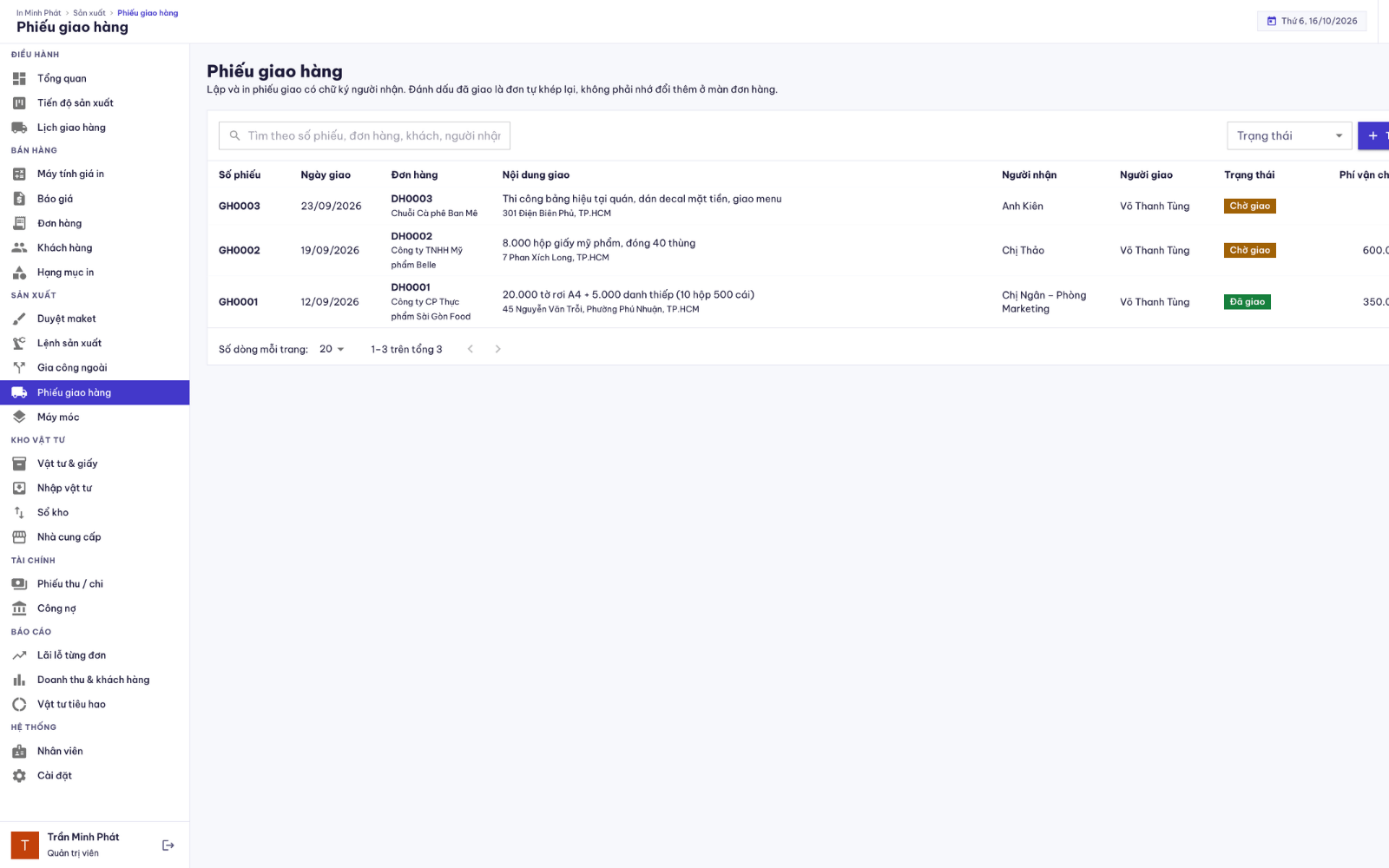The width and height of the screenshot is (1389, 868).
Task: Click Duyệt maket brush icon
Action: coord(19,319)
